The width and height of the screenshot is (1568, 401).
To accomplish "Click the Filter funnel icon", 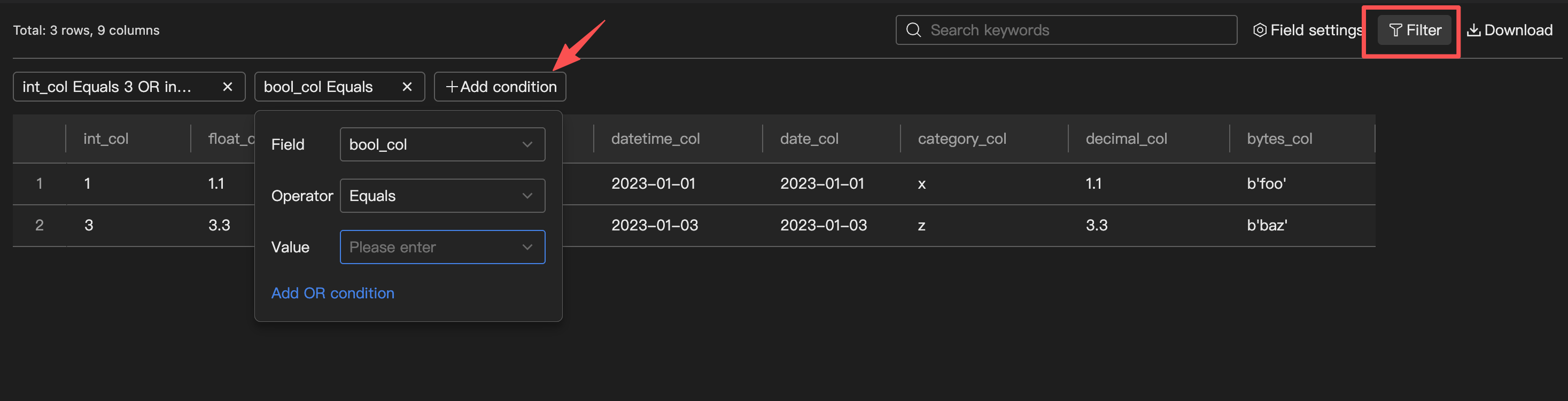I will click(1395, 30).
